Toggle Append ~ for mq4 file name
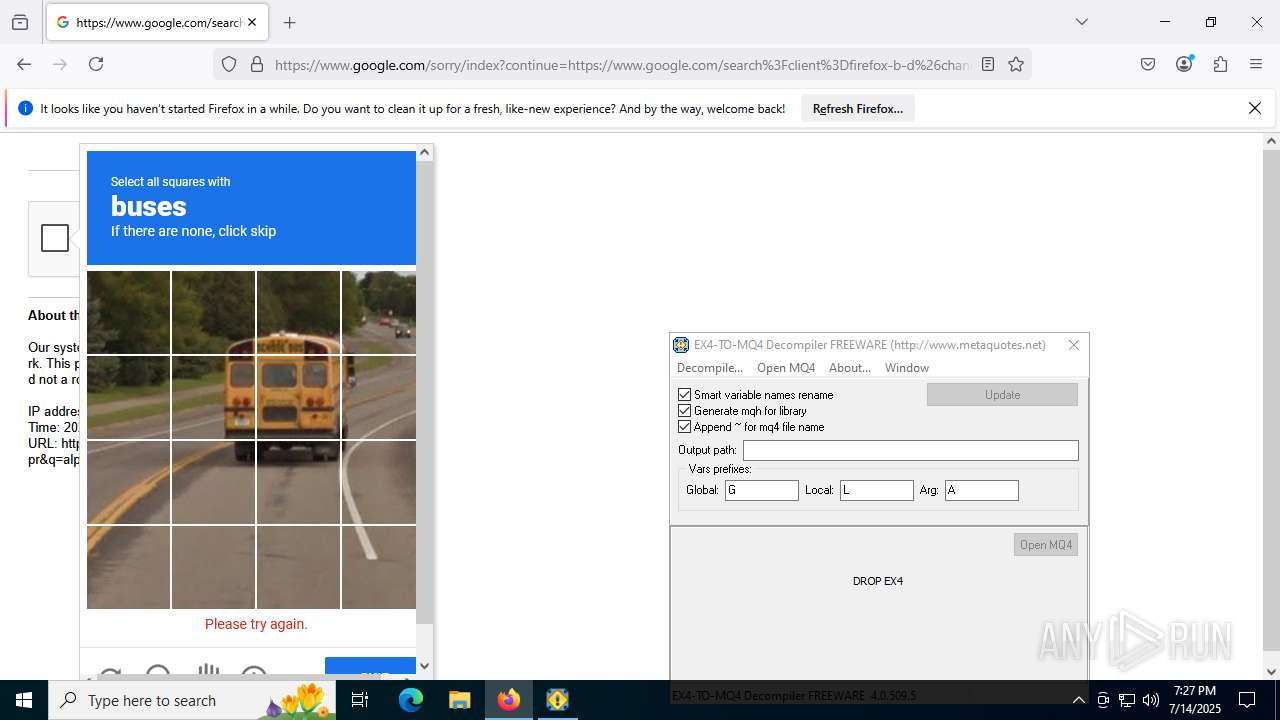The height and width of the screenshot is (720, 1280). click(x=685, y=427)
